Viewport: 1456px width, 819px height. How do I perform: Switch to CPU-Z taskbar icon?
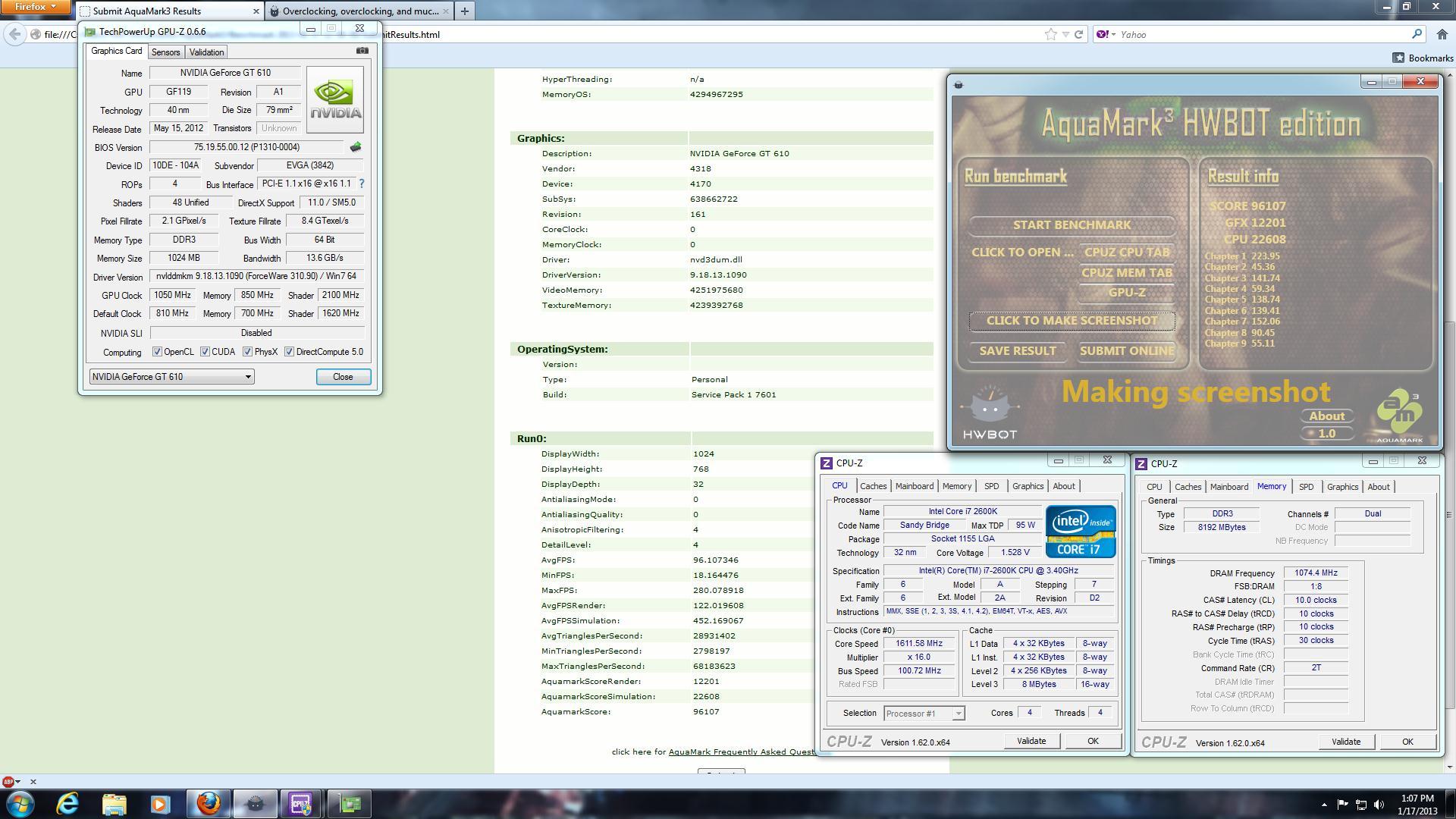pyautogui.click(x=301, y=804)
